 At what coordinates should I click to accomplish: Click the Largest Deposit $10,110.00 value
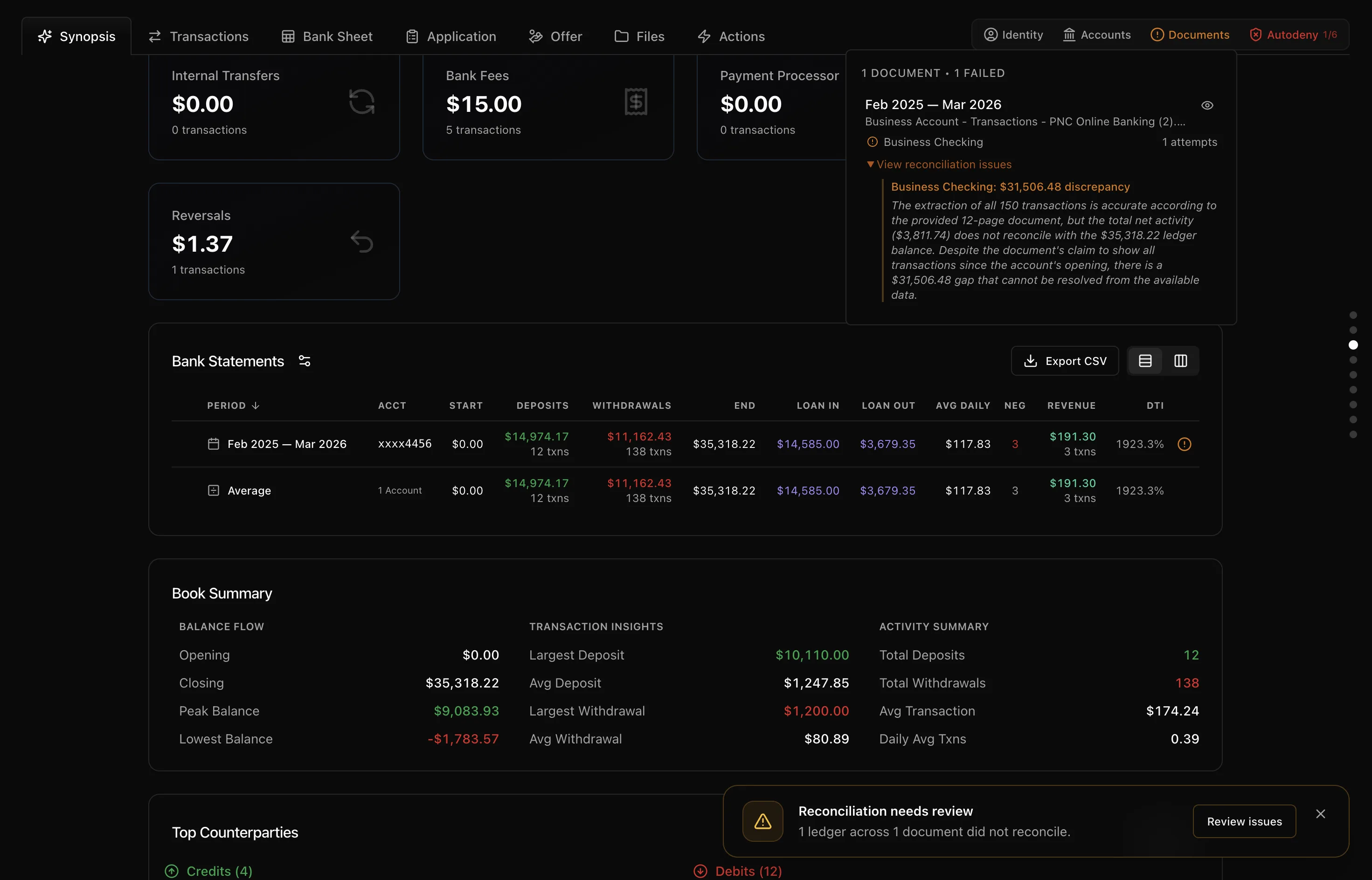[812, 655]
